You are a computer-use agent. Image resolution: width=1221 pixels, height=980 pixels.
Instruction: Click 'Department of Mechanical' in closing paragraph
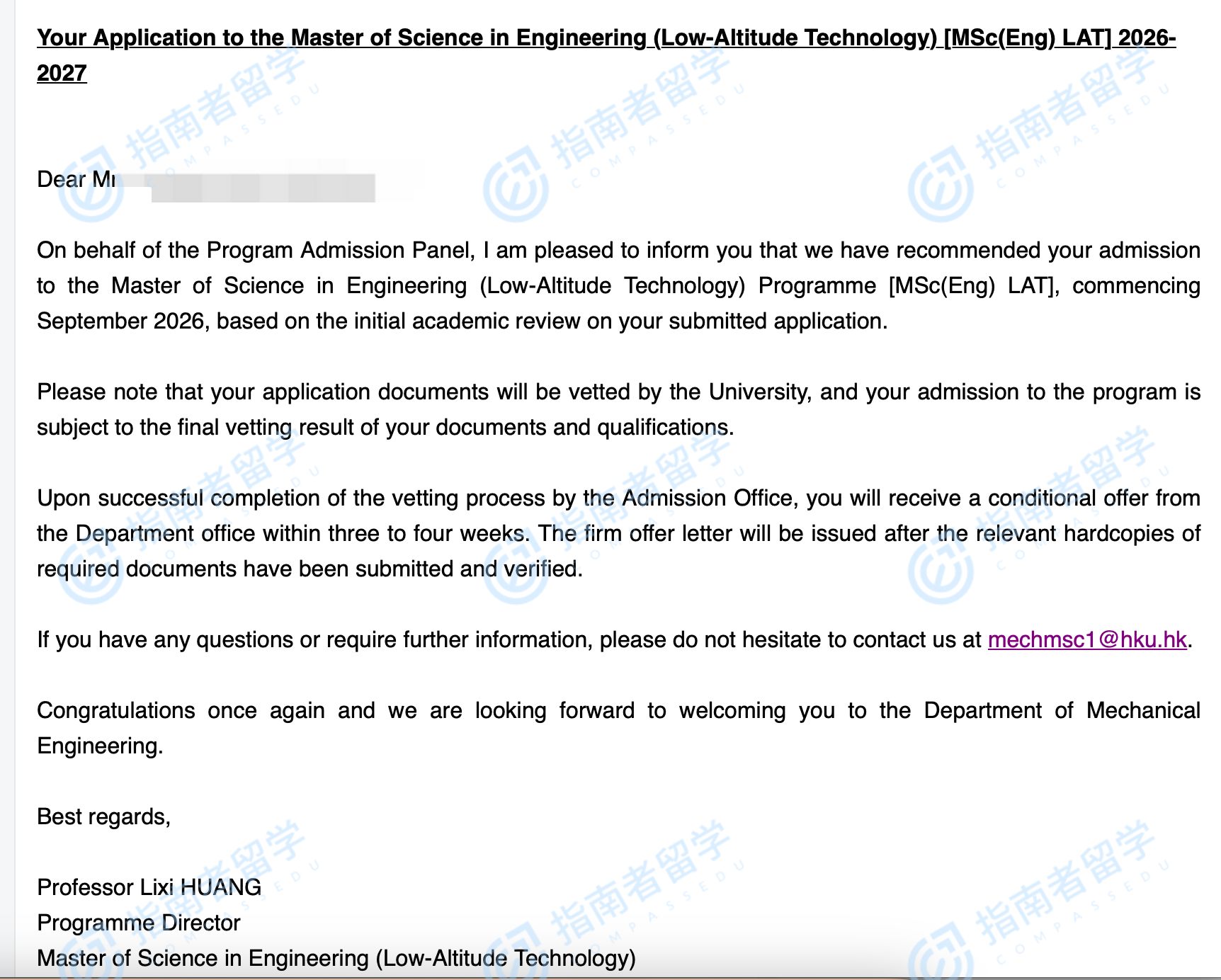(x=1062, y=710)
